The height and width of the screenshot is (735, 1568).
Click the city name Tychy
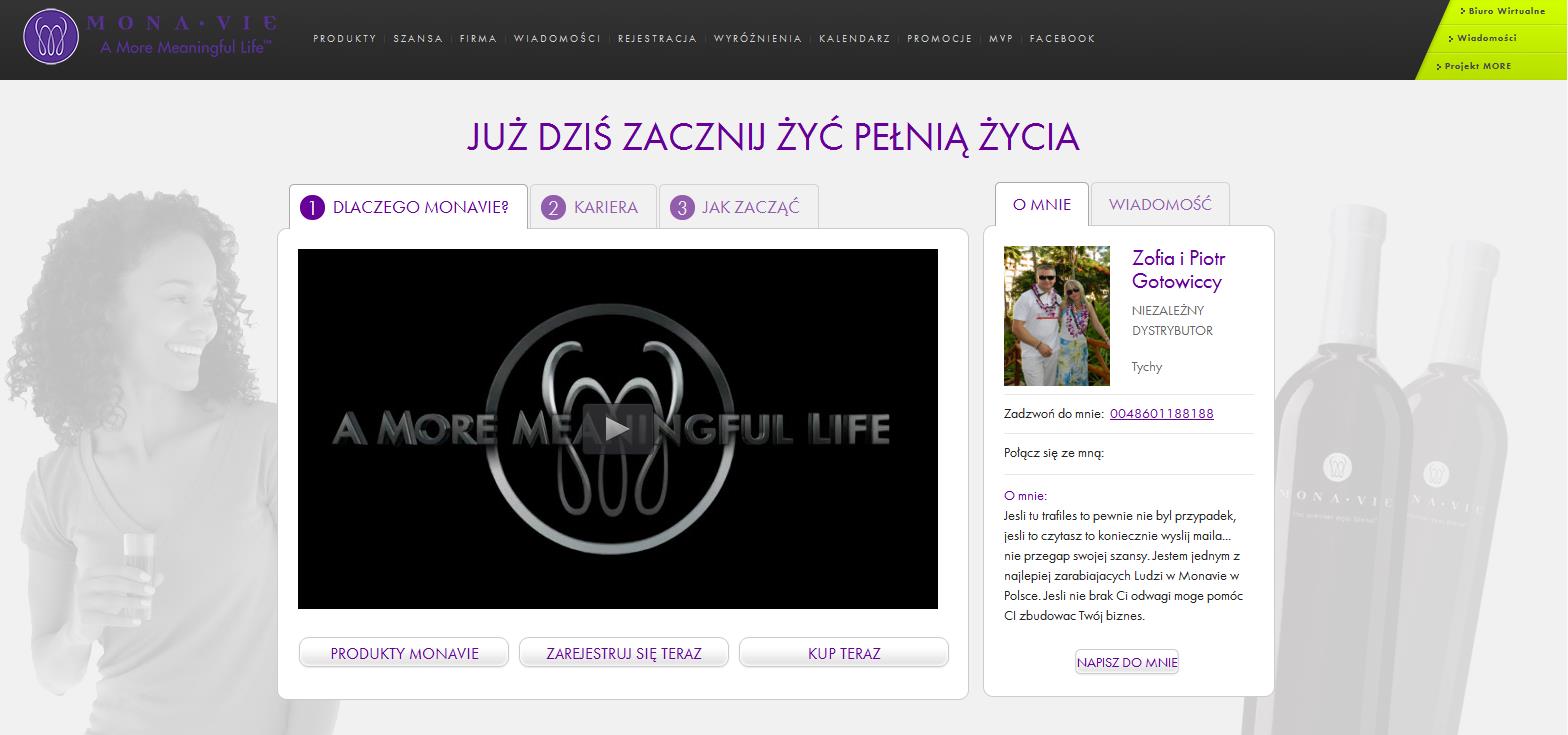pos(1147,367)
